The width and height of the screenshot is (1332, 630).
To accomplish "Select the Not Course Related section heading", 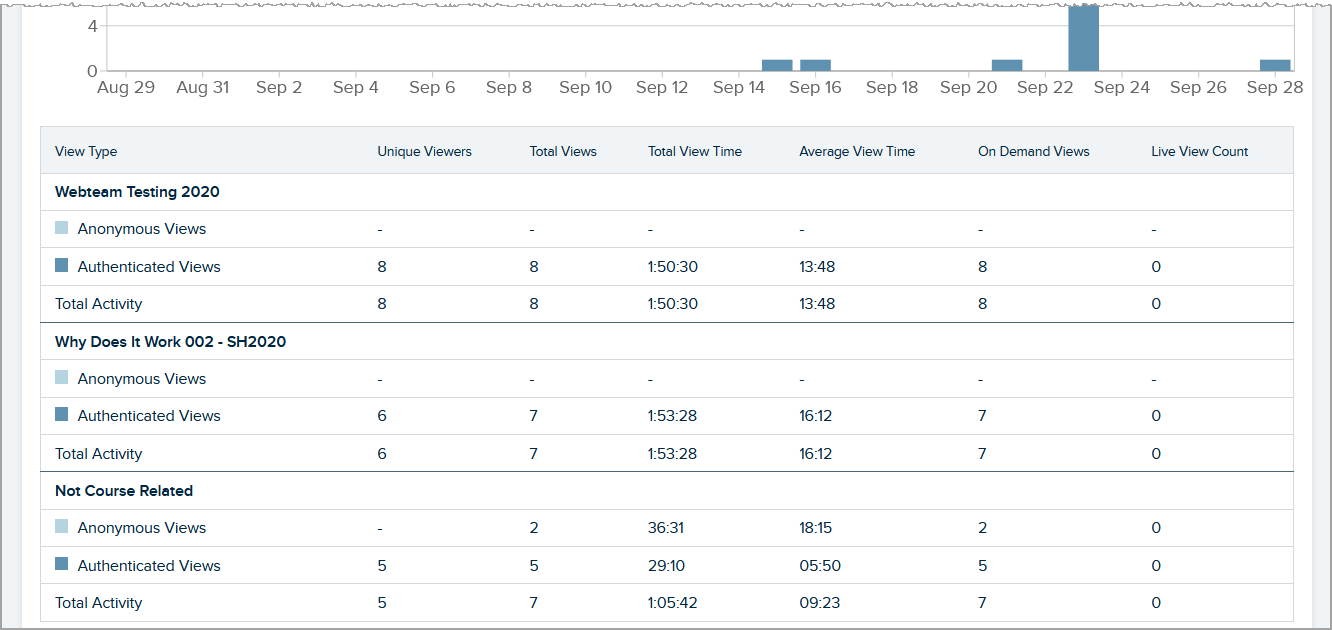I will pos(124,491).
